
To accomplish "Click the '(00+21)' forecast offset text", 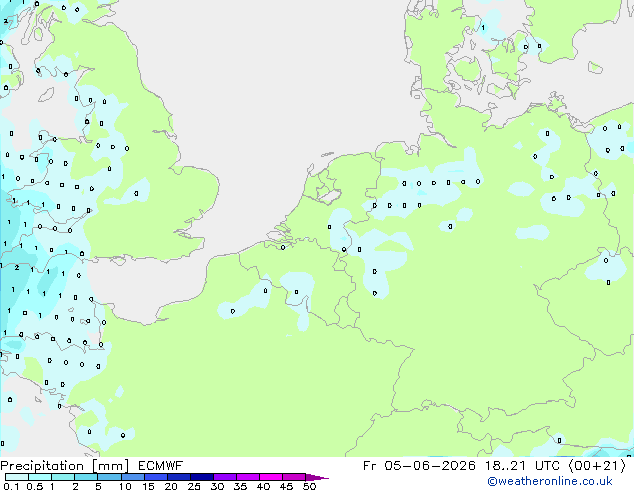I will 597,466.
